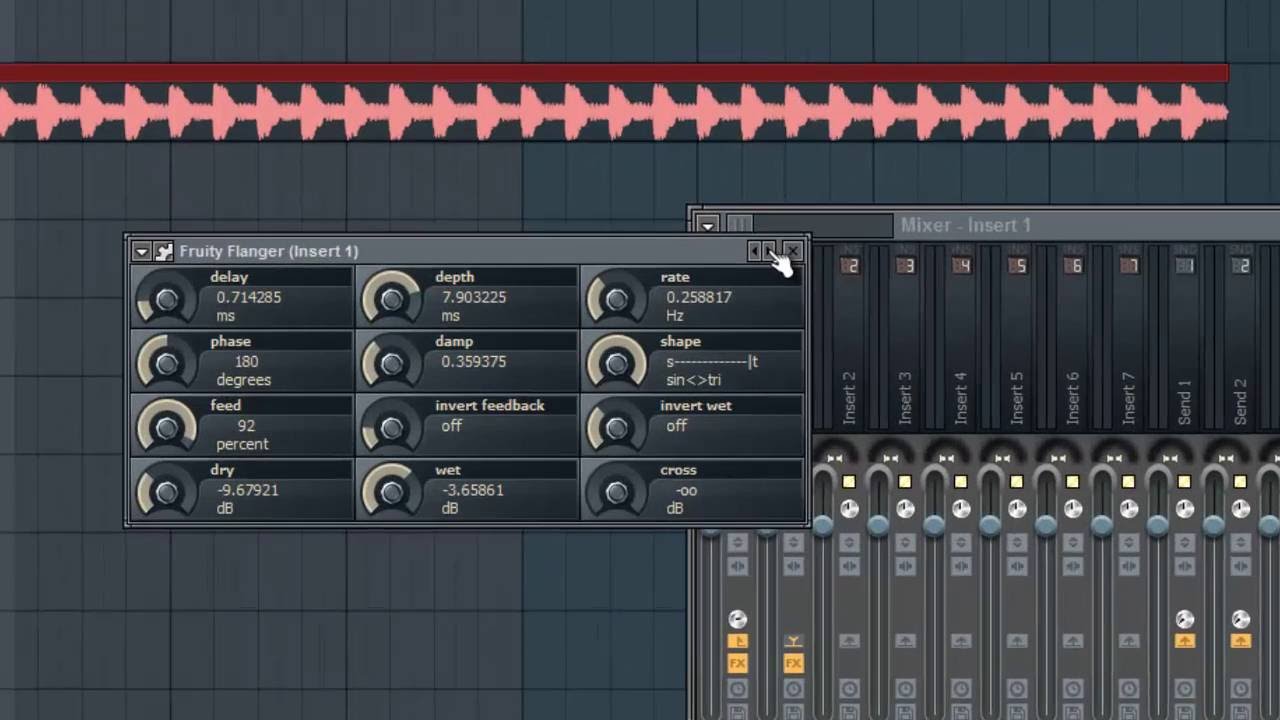Screen dimensions: 1280x720
Task: Open the Fruity Flanger options menu arrow
Action: (x=141, y=251)
